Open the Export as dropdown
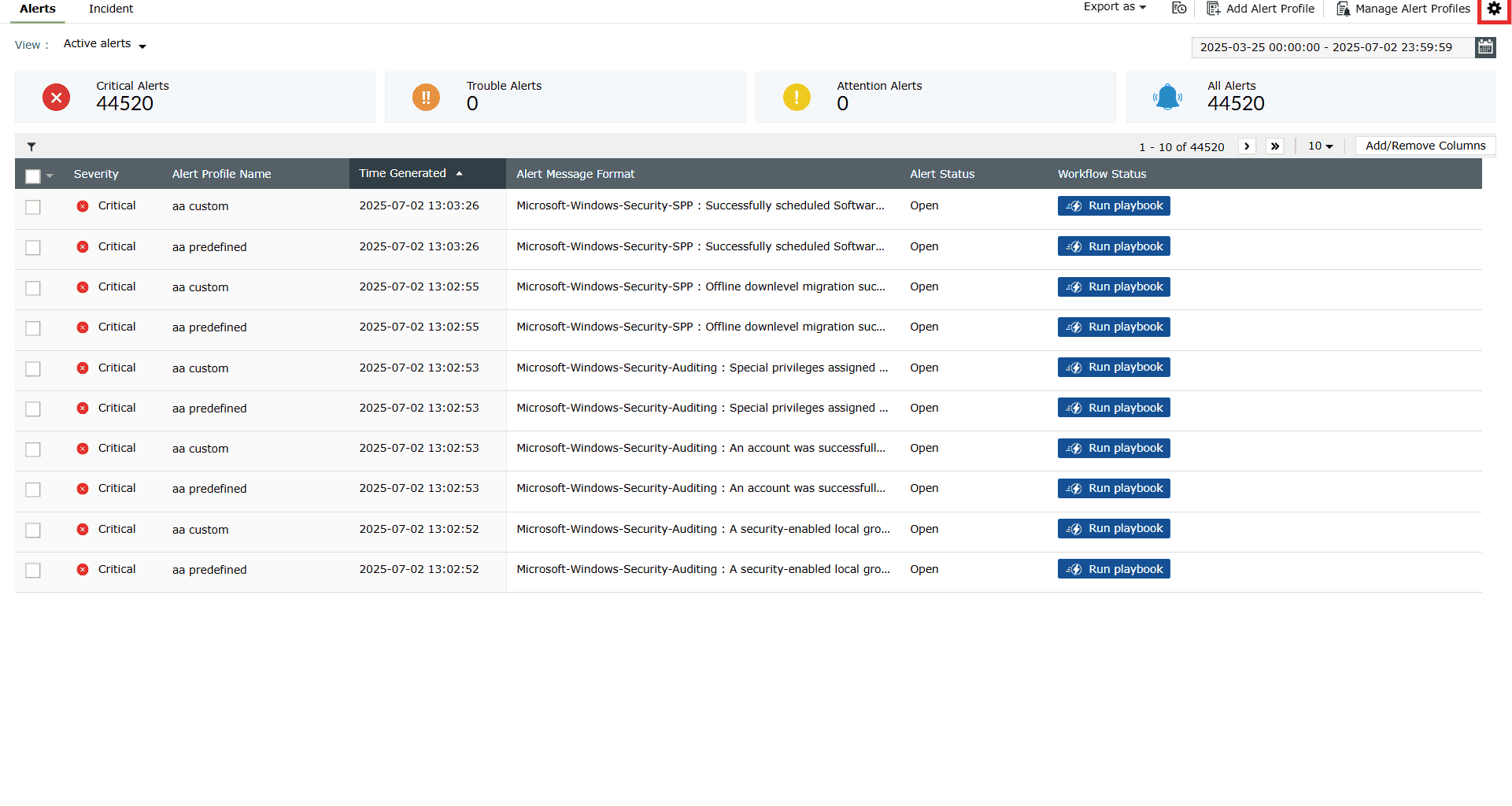1512x806 pixels. pos(1114,6)
